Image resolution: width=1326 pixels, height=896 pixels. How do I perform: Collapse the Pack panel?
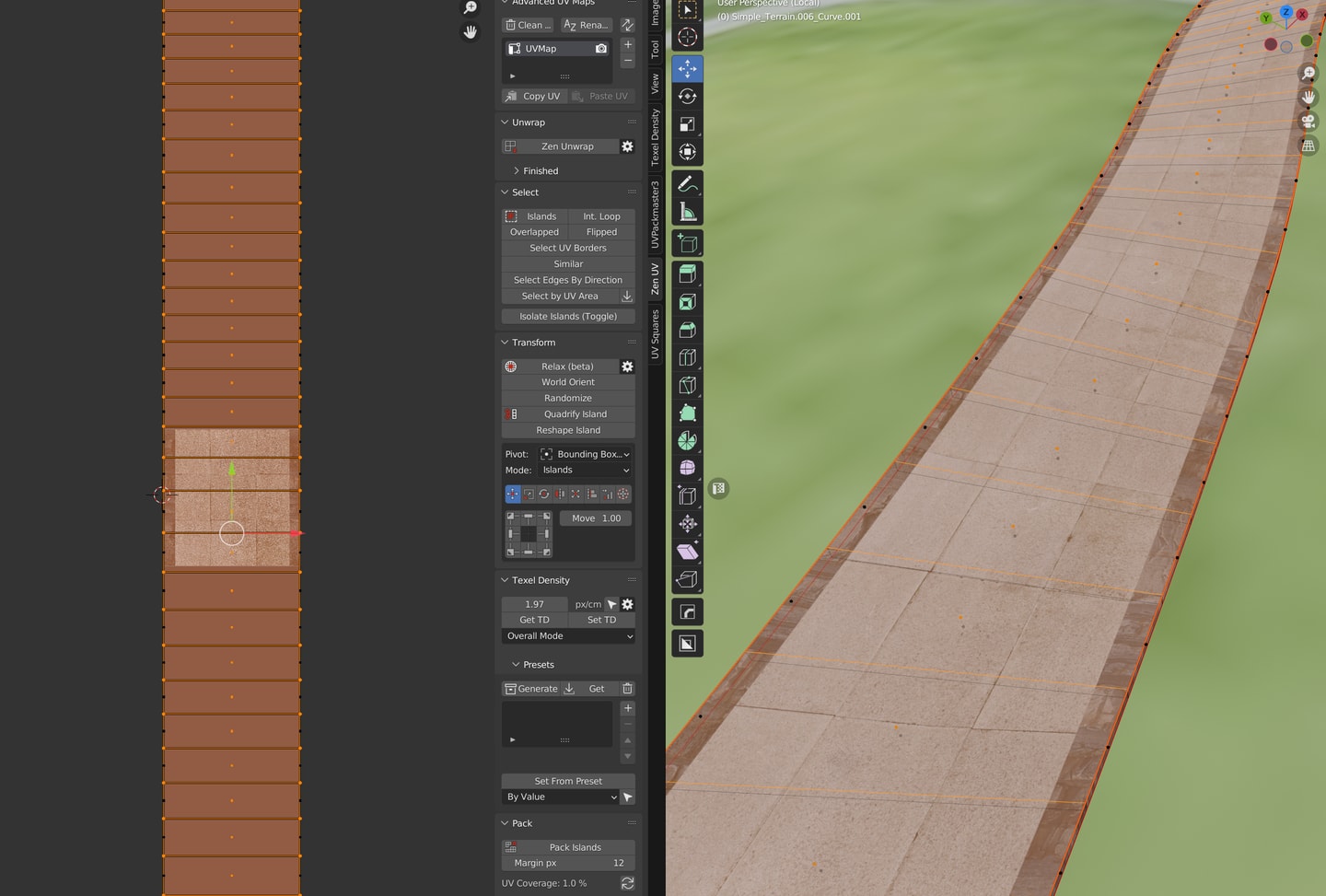tap(505, 823)
